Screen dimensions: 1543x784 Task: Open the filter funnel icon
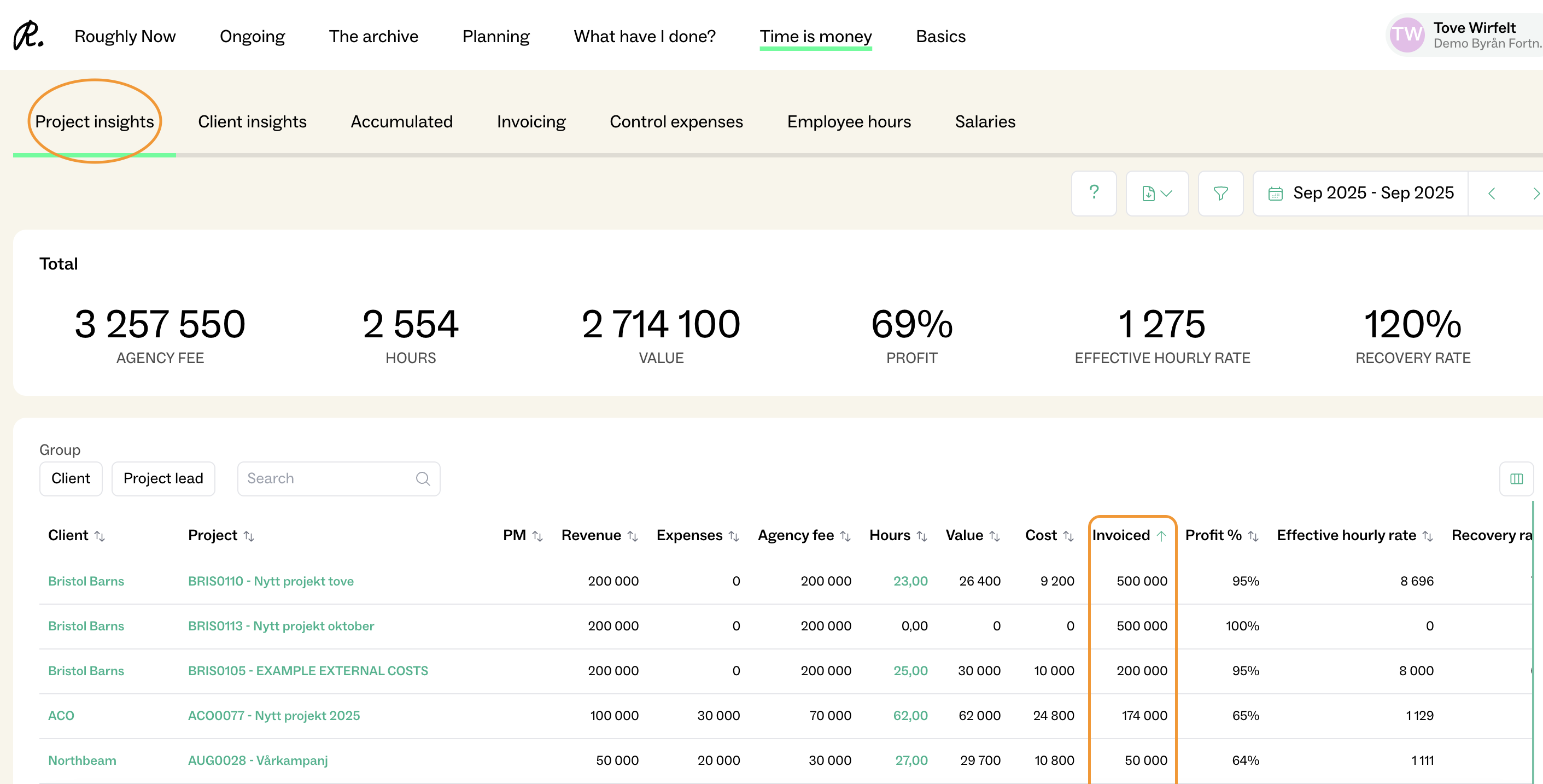[x=1220, y=193]
